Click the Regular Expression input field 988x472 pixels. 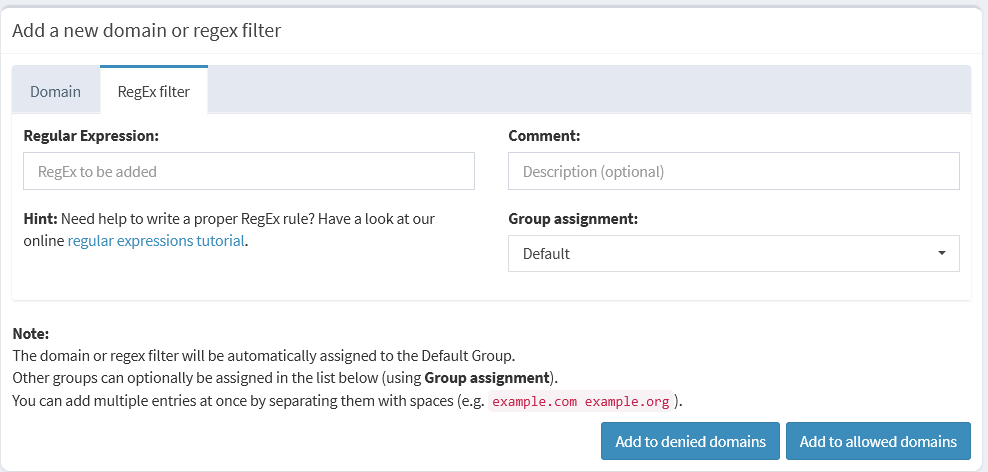point(248,171)
